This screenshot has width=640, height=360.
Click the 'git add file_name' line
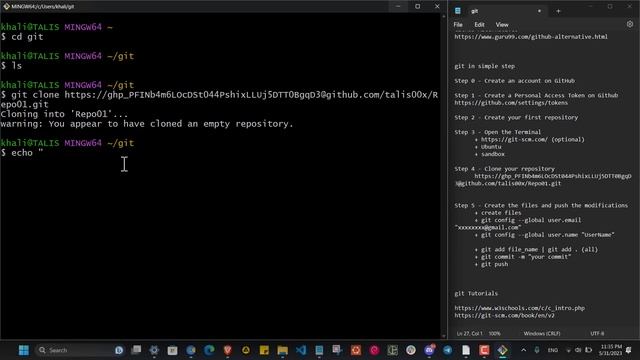click(536, 250)
